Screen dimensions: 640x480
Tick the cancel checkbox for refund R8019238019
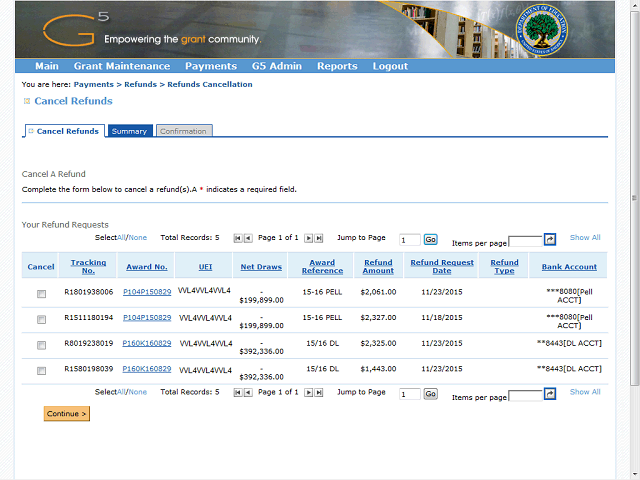[x=41, y=346]
